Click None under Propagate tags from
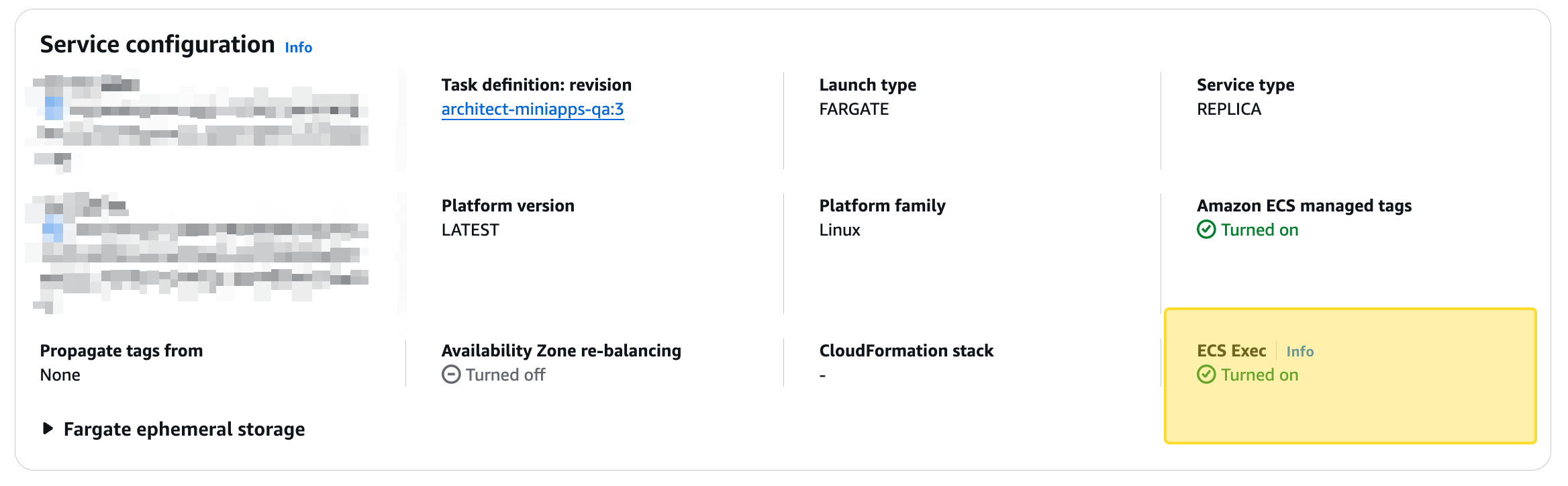1568x486 pixels. (60, 375)
